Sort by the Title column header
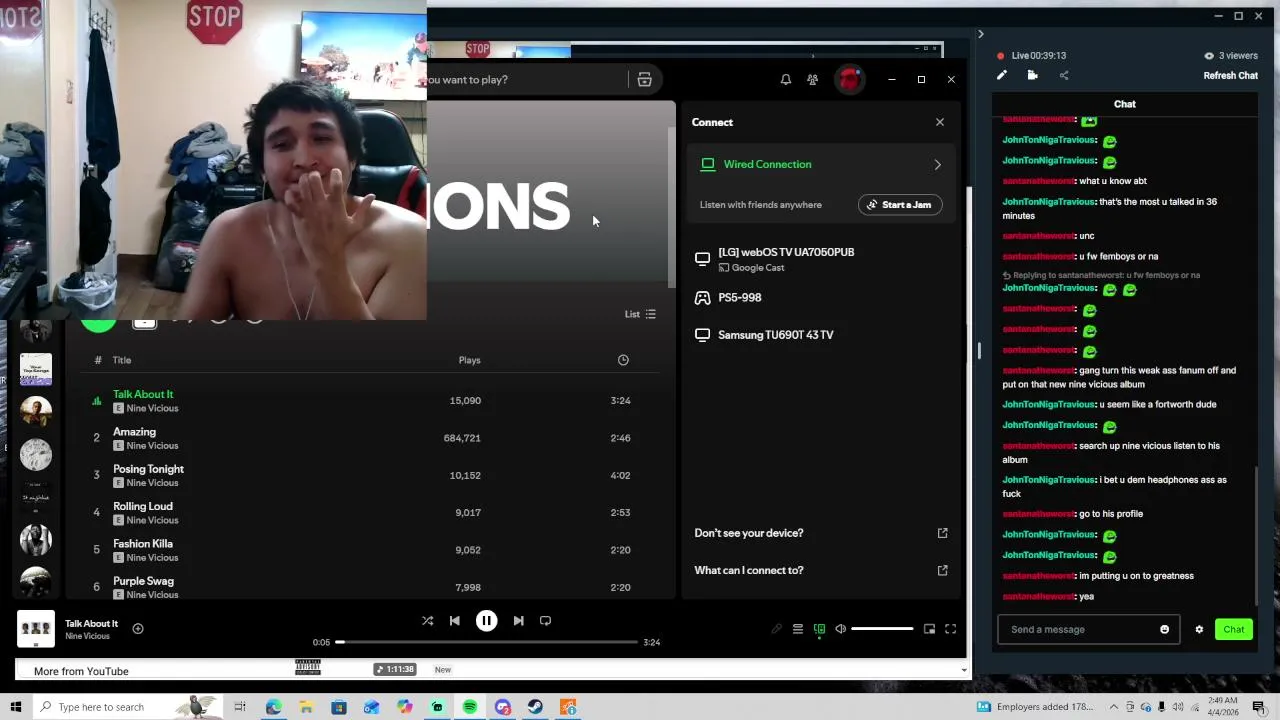The height and width of the screenshot is (720, 1280). click(122, 360)
